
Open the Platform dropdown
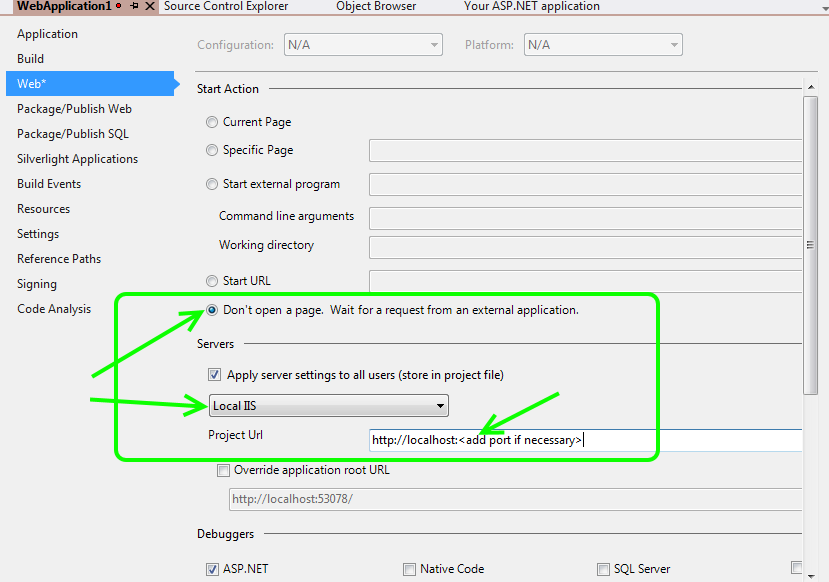[x=603, y=45]
